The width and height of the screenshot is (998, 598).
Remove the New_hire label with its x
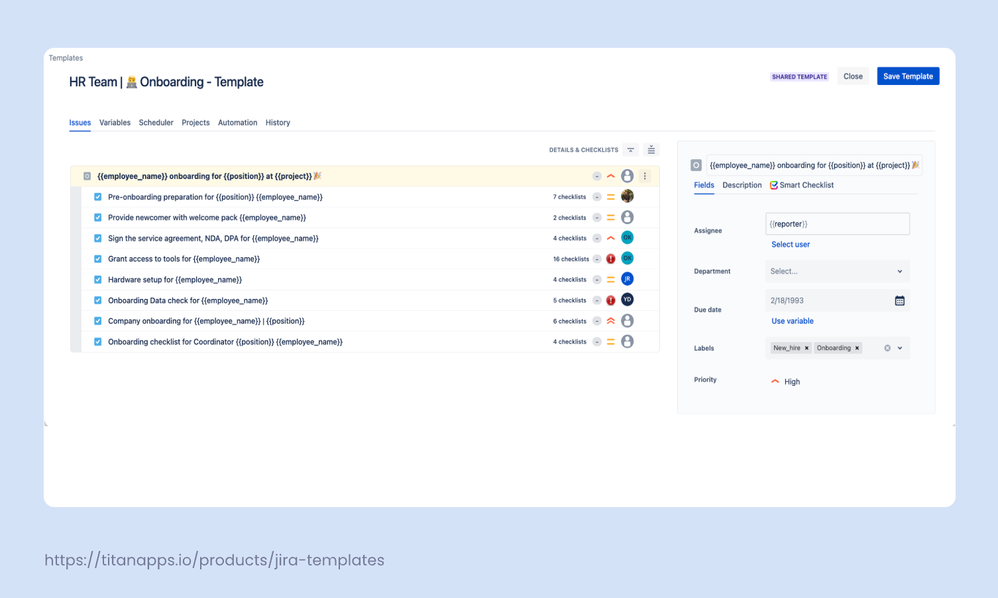[806, 348]
